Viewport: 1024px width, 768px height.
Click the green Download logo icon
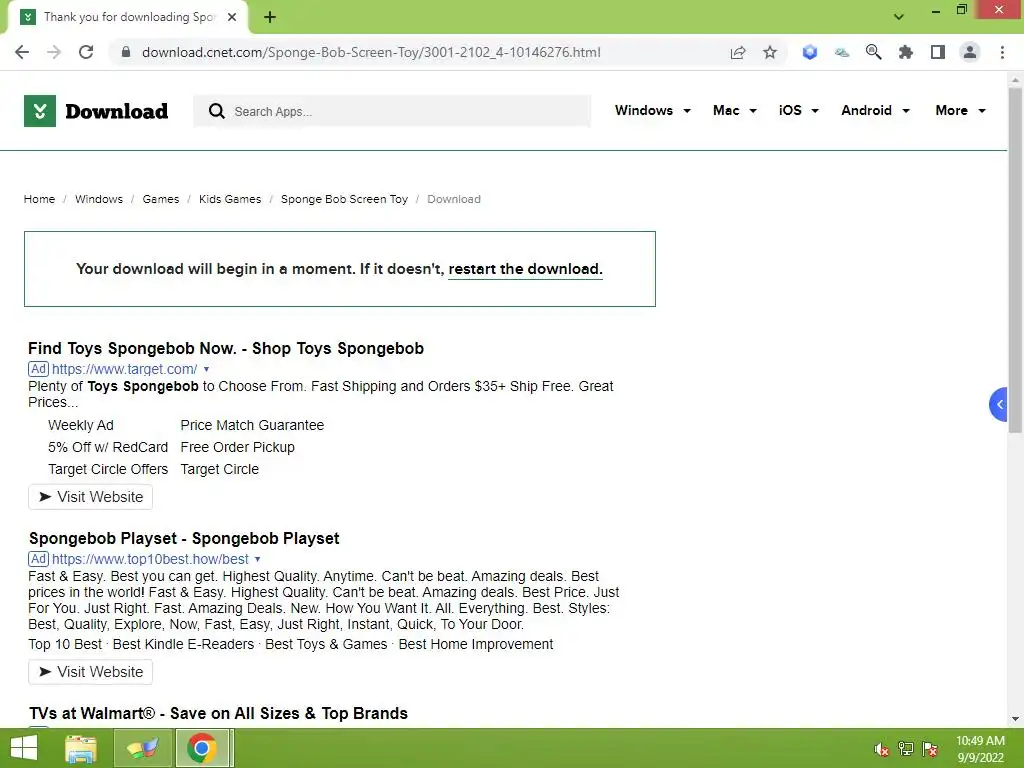click(40, 111)
